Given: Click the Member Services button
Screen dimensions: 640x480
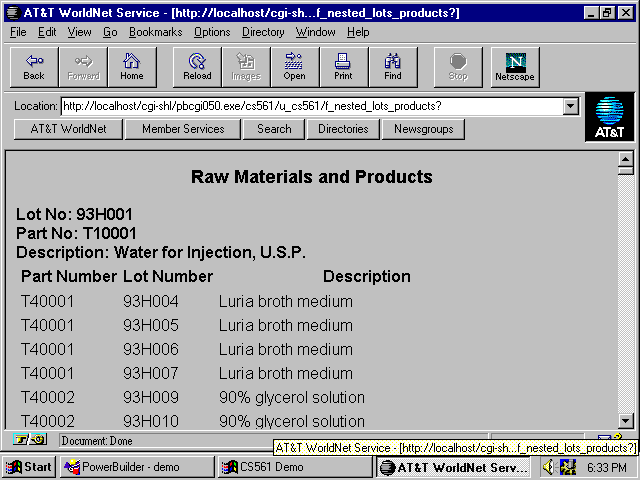Looking at the screenshot, I should click(183, 129).
